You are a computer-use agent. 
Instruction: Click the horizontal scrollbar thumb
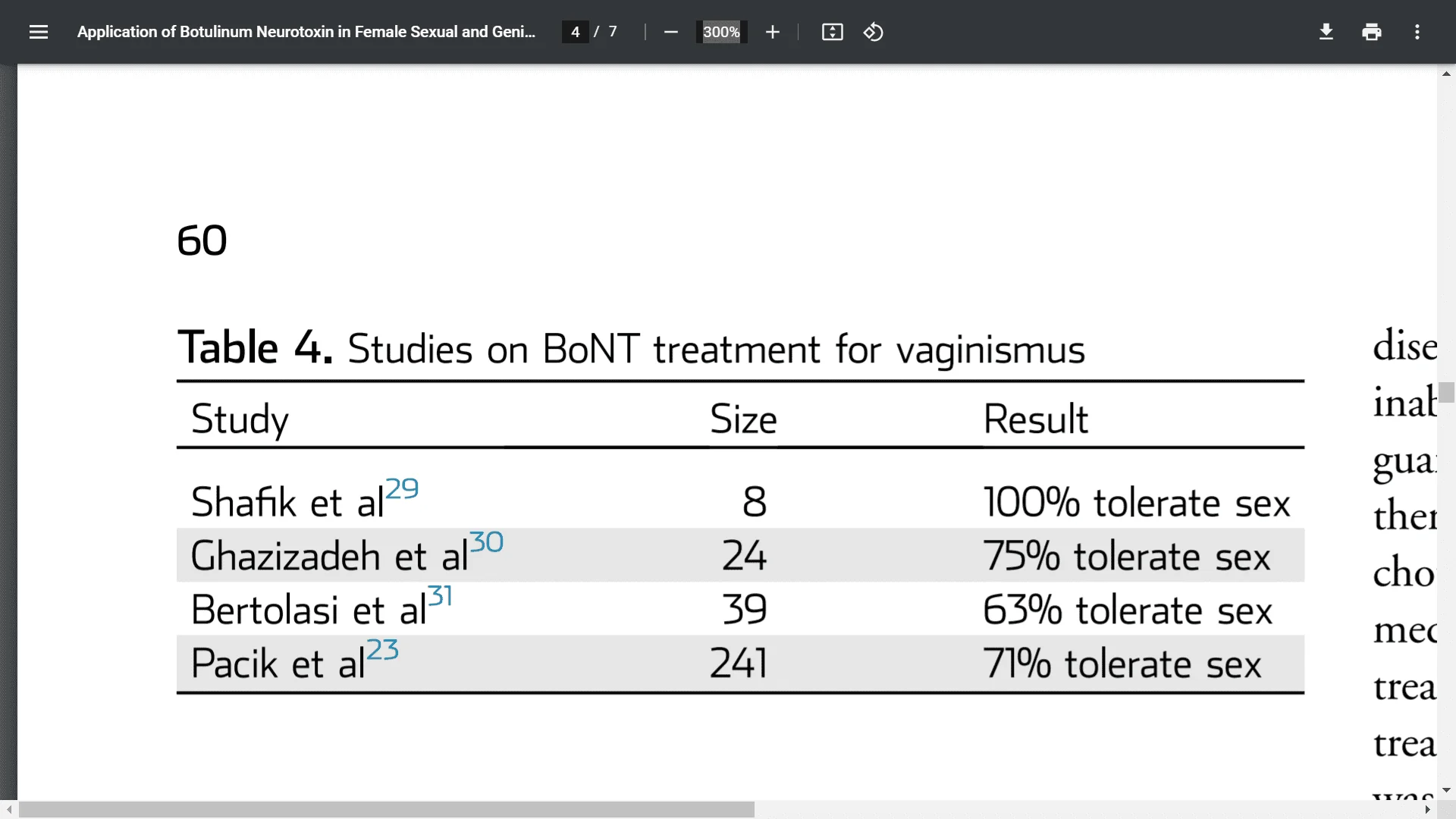[x=387, y=810]
